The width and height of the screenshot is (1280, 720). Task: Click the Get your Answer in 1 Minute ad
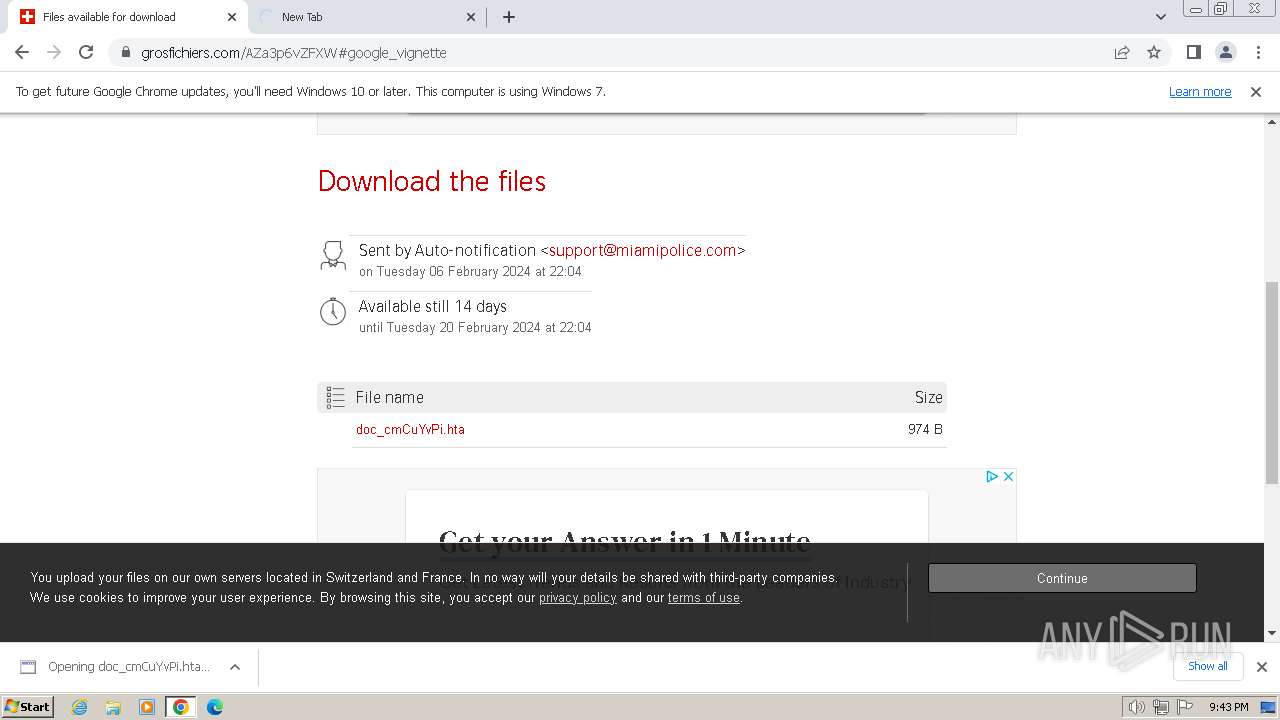tap(625, 542)
